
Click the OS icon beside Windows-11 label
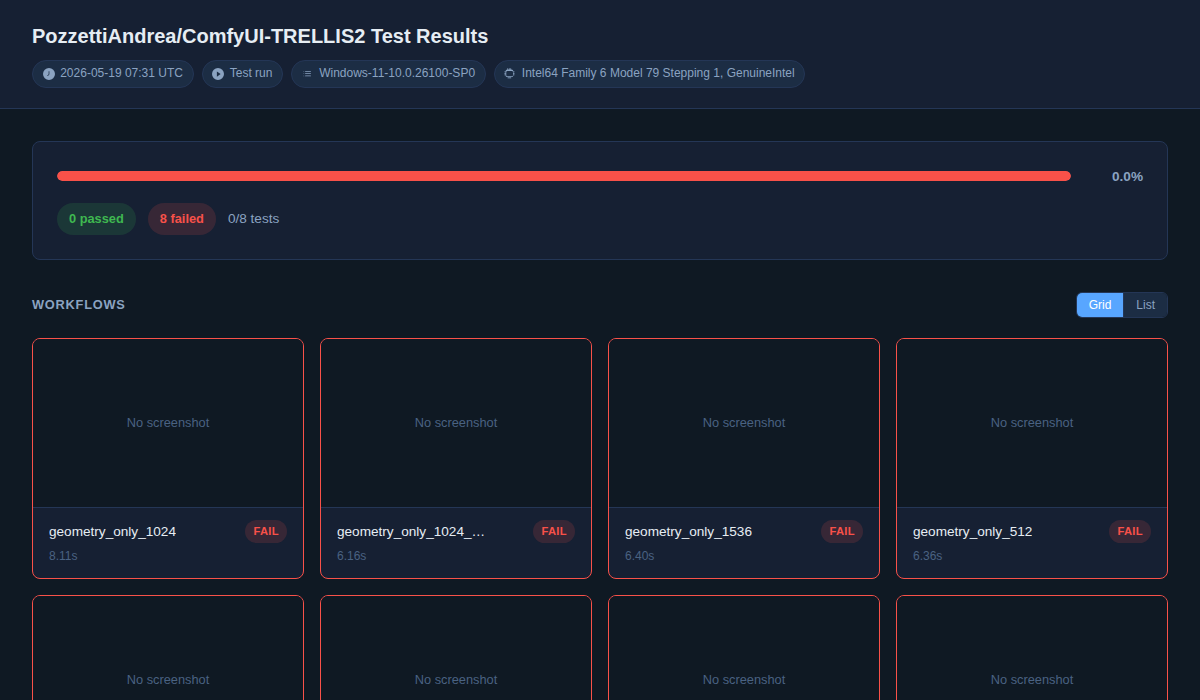pos(308,74)
